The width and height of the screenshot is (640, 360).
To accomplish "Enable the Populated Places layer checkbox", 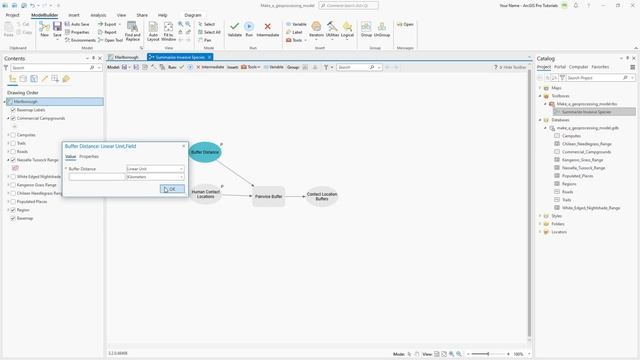I will [13, 202].
